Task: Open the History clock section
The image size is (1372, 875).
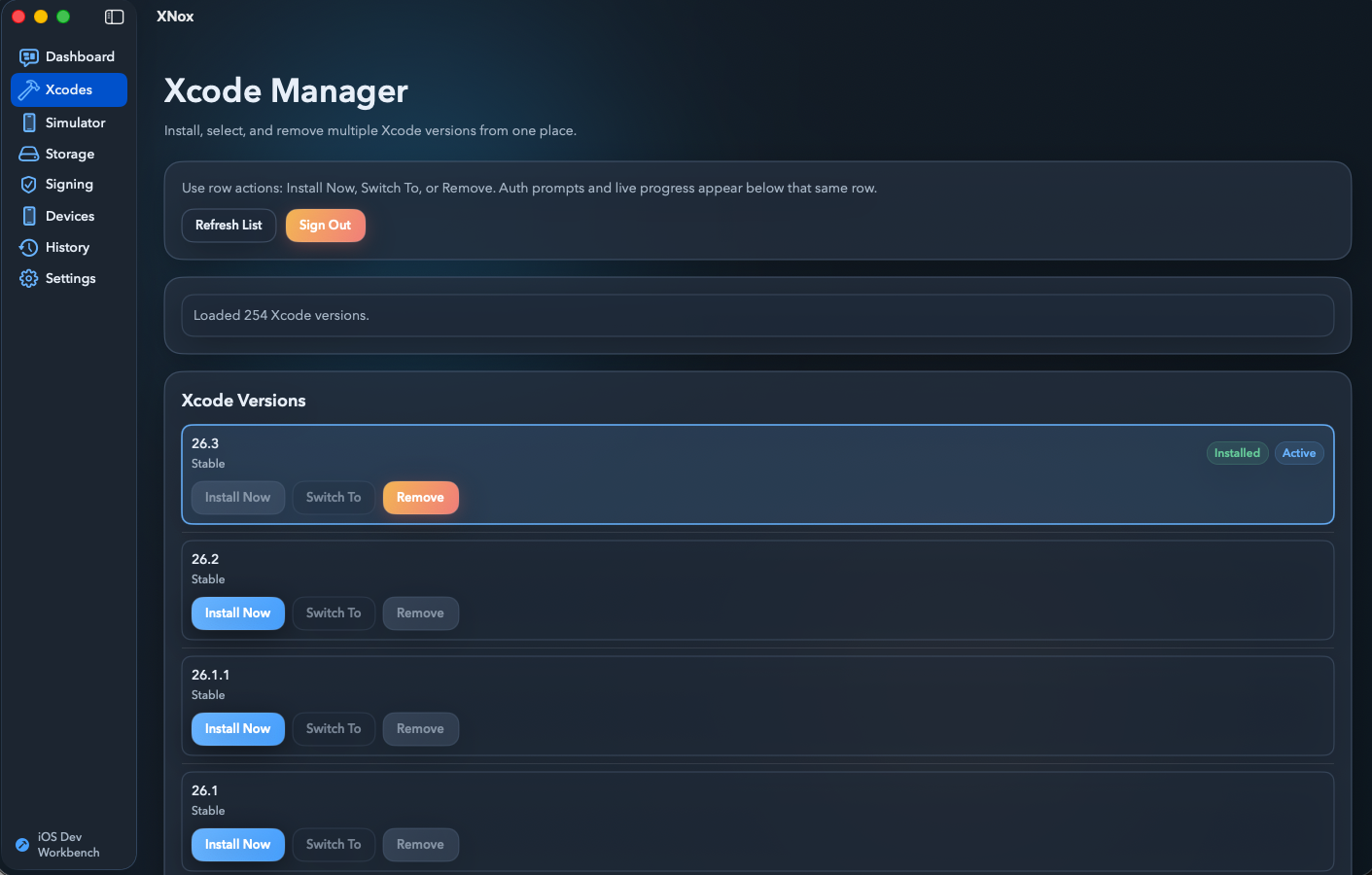Action: point(68,247)
